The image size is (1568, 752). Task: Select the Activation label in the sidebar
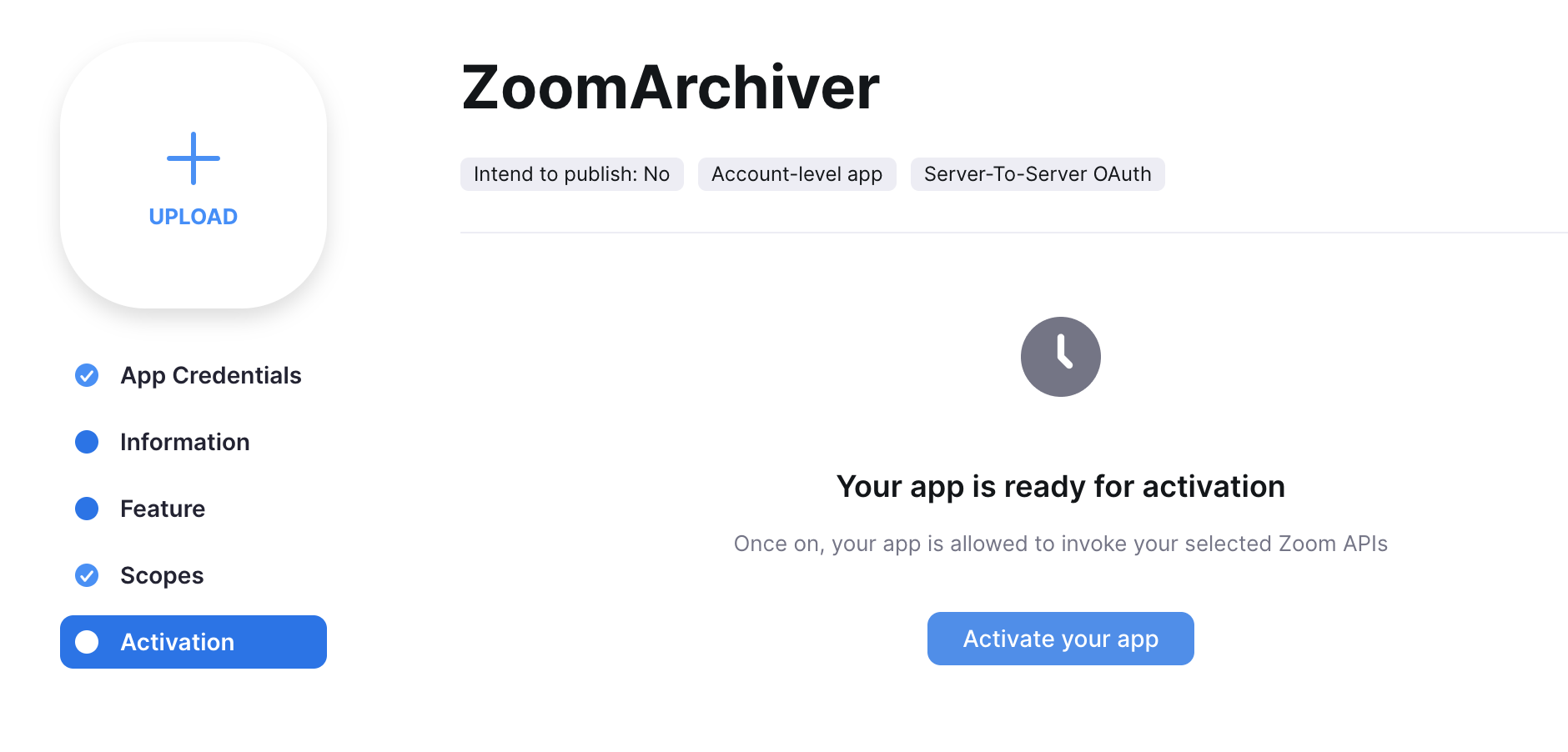[177, 642]
